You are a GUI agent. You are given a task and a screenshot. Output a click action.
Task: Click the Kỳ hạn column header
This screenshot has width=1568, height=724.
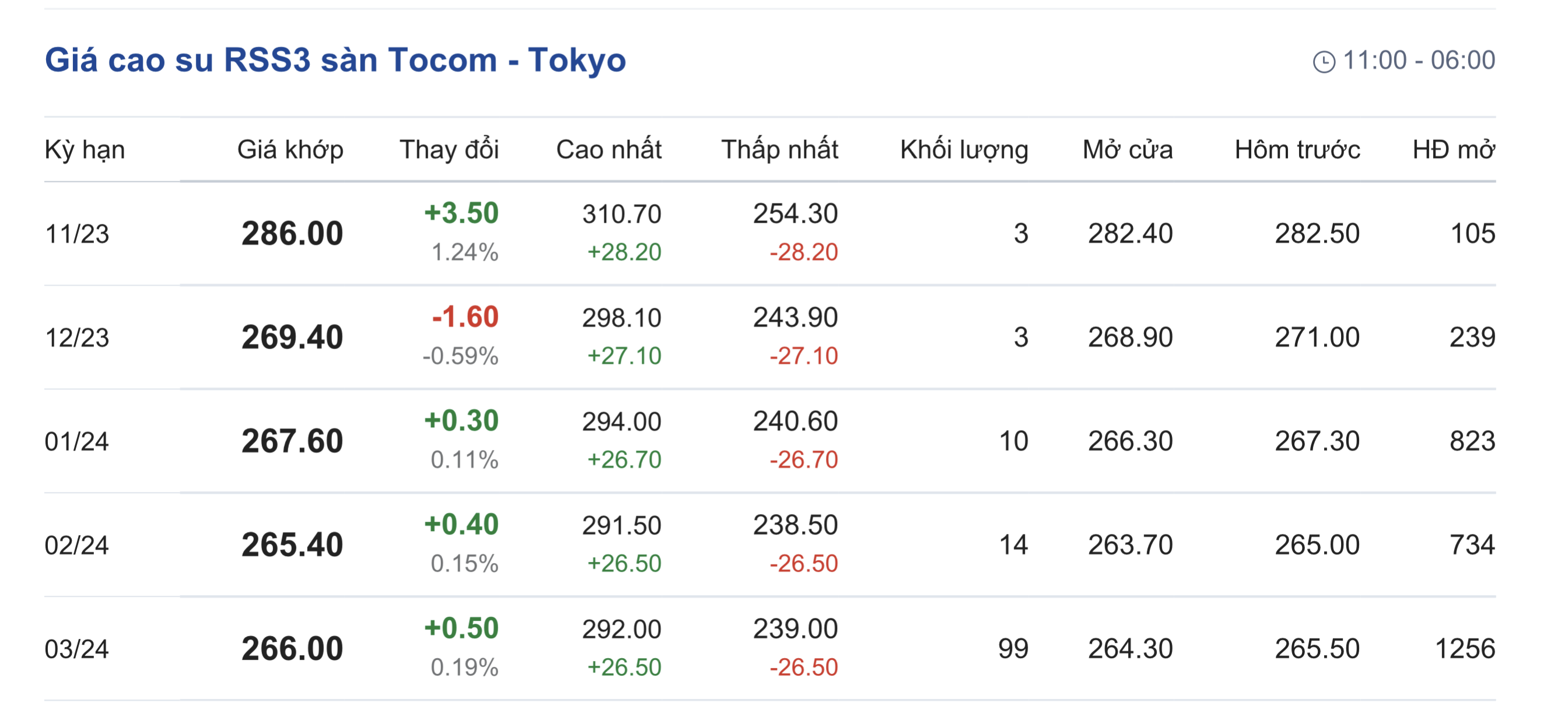(x=85, y=150)
